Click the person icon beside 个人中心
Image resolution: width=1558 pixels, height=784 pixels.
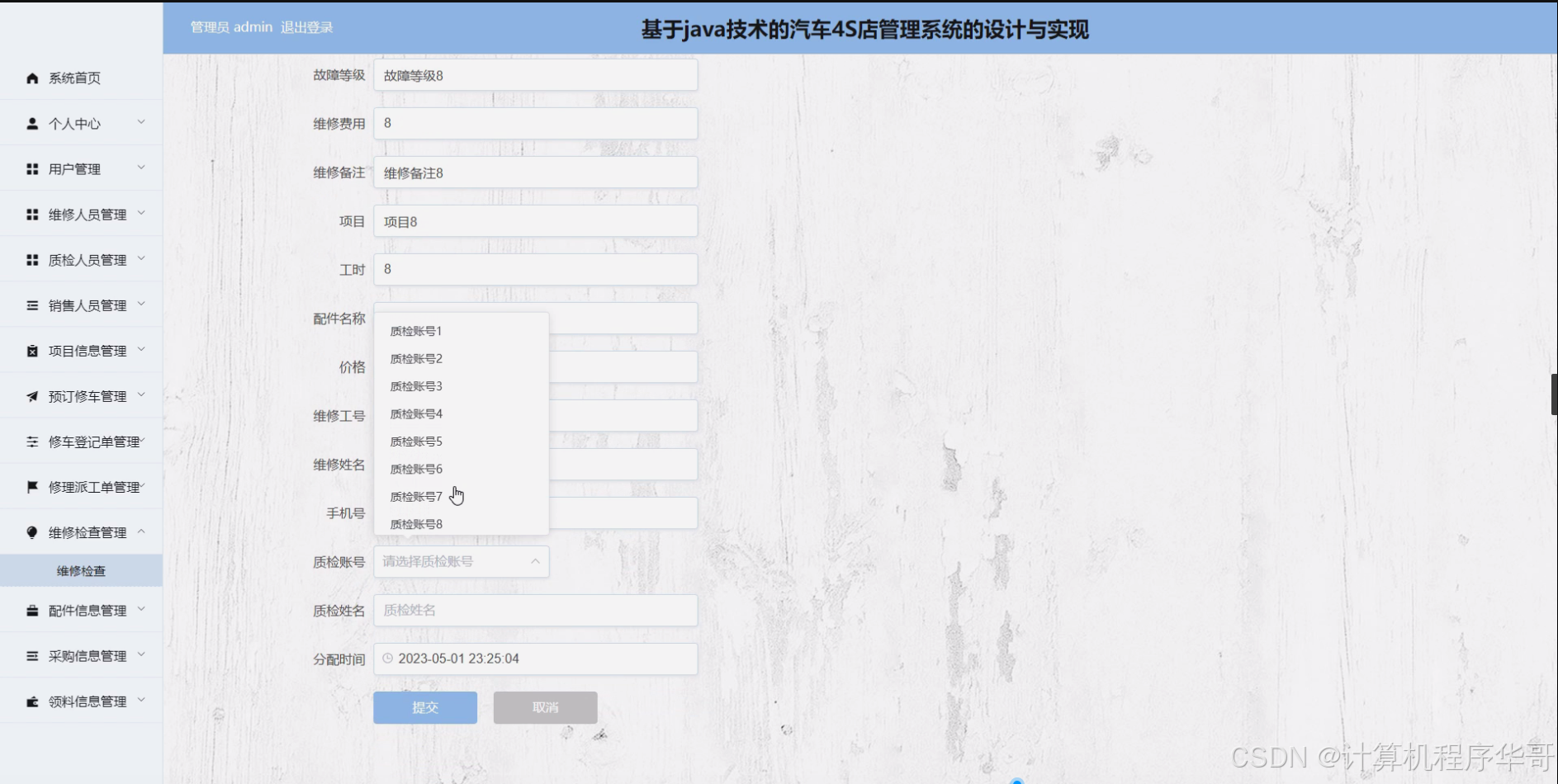point(32,123)
